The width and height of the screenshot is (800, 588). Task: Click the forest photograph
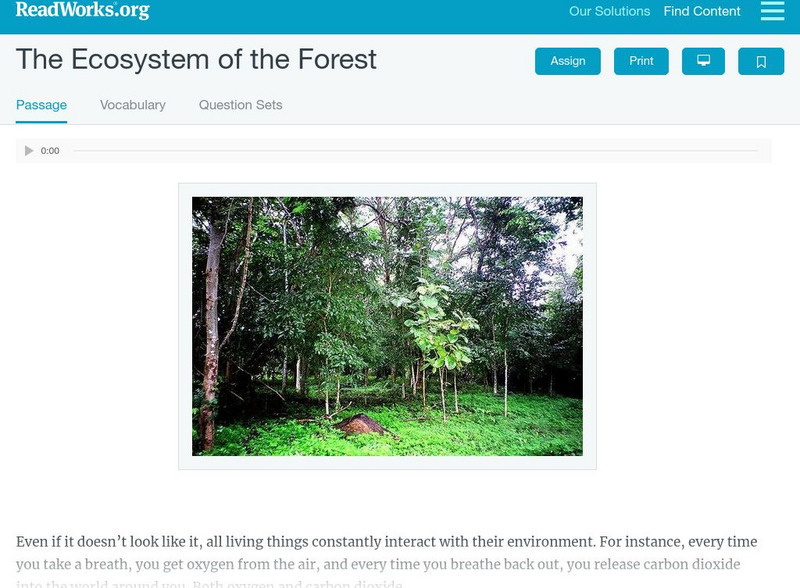pyautogui.click(x=387, y=326)
